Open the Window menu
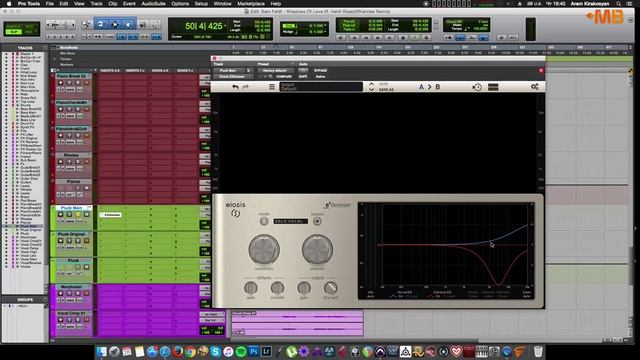Screen dimensions: 640x360 [x=222, y=4]
